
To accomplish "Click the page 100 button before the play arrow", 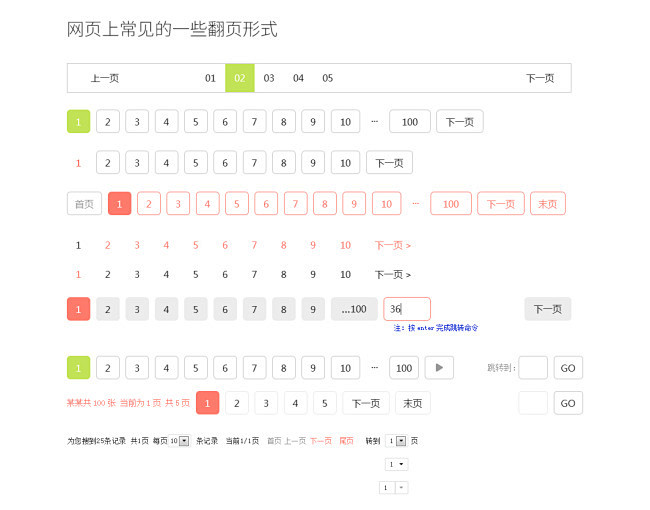I will click(404, 368).
